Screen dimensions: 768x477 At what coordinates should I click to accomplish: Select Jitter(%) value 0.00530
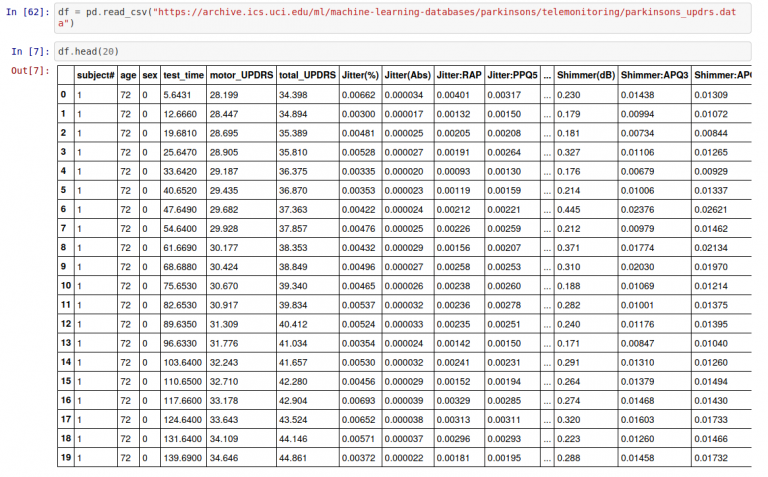(x=358, y=362)
